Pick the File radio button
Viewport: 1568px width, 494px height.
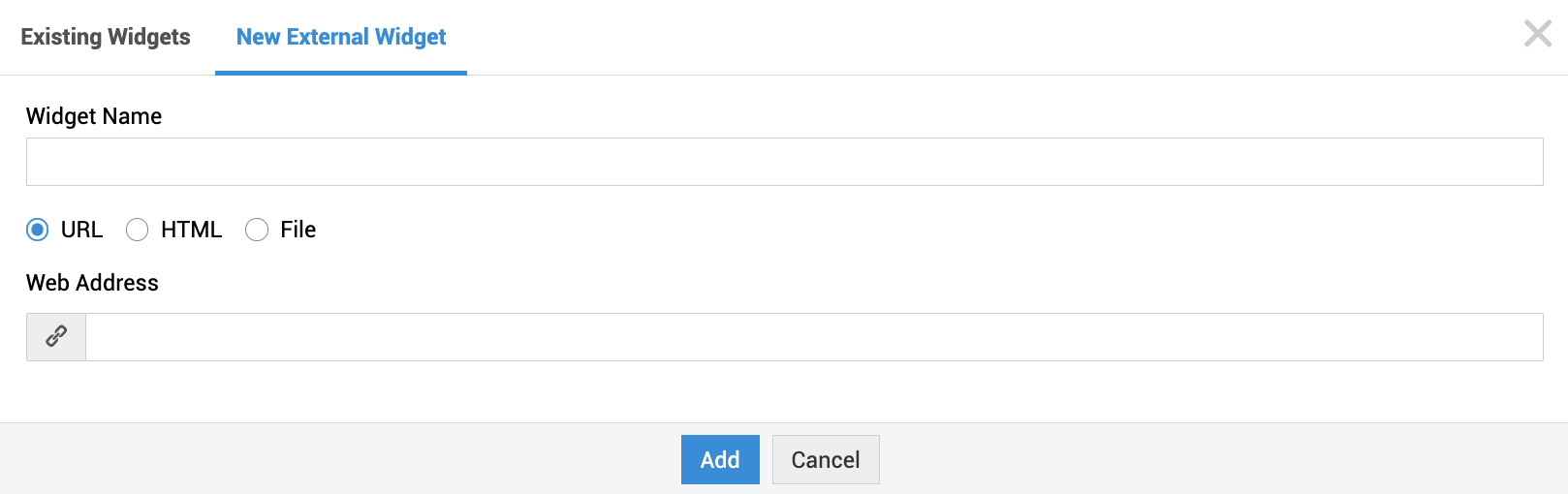[x=257, y=230]
